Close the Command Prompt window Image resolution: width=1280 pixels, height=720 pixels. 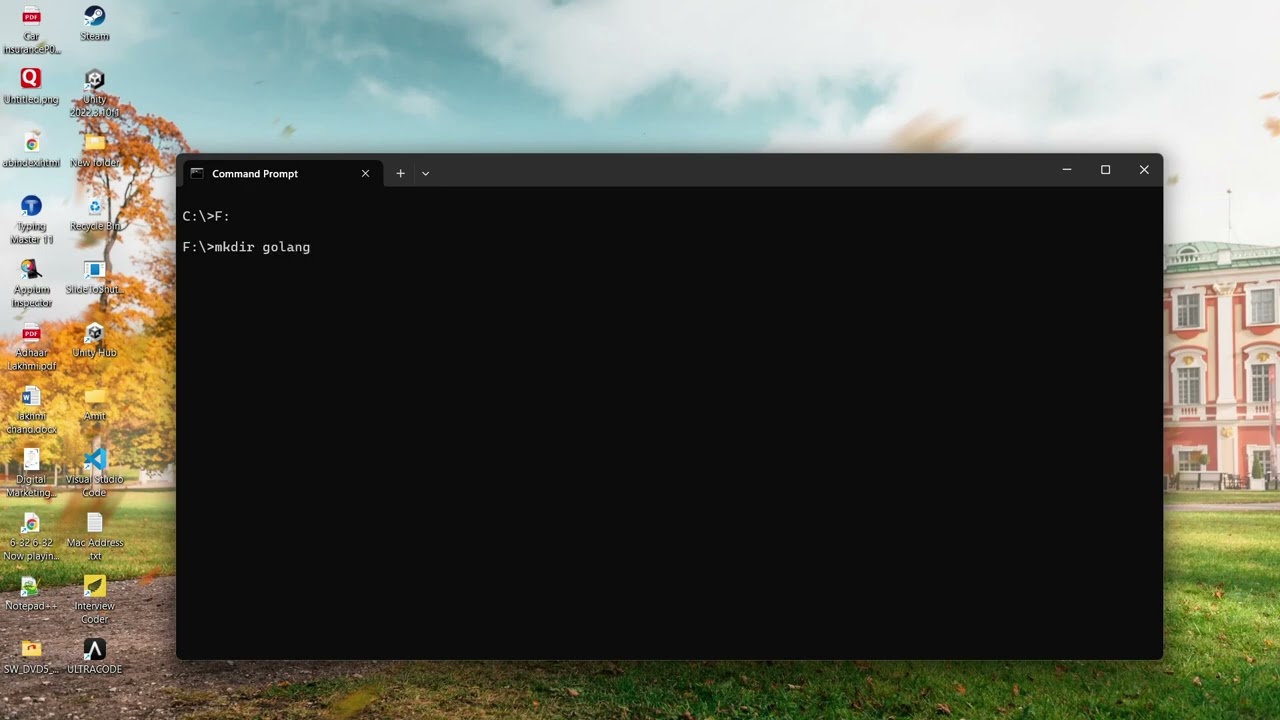pos(1144,170)
